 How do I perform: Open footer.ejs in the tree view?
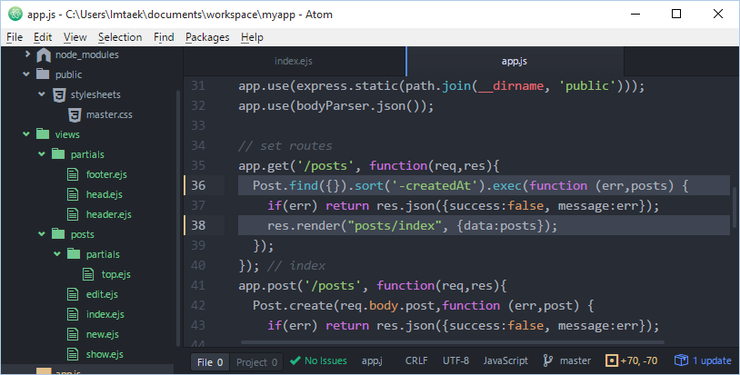(x=107, y=175)
